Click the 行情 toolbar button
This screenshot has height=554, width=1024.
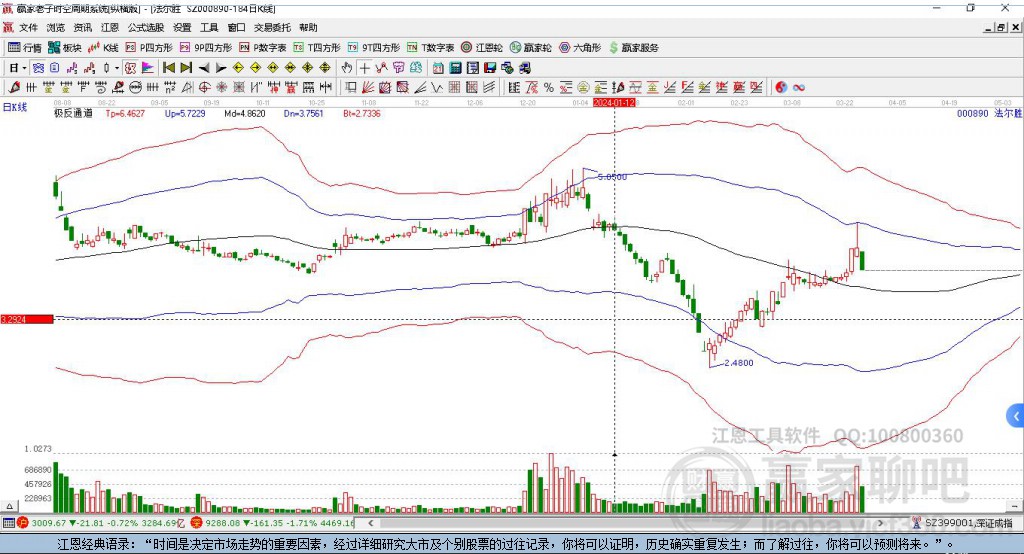point(25,48)
